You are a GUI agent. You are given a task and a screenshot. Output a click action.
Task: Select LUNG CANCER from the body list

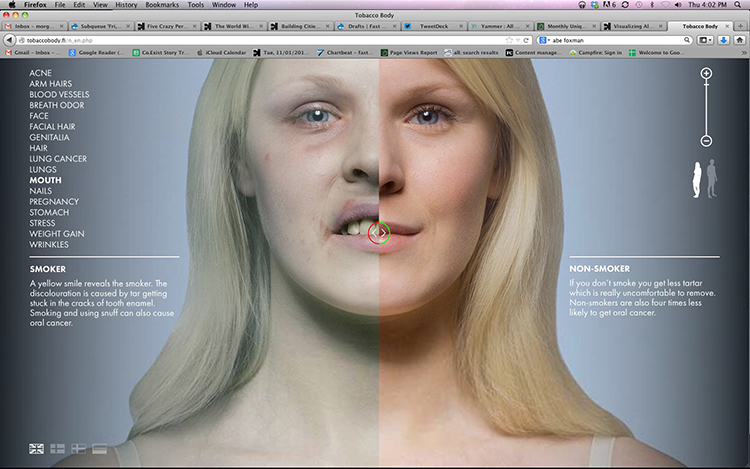tap(57, 159)
